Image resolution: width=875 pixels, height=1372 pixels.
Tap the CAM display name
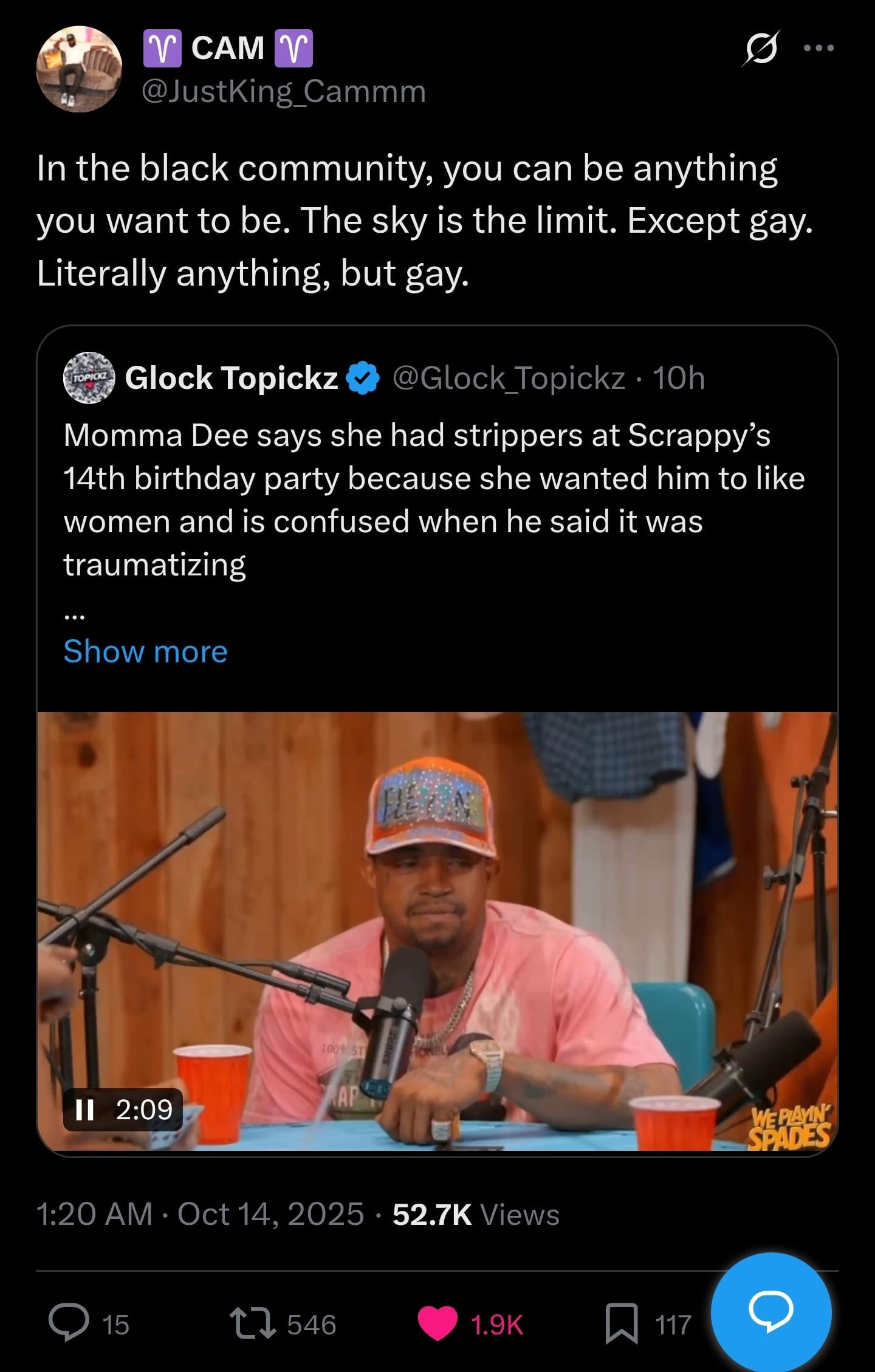(x=228, y=48)
